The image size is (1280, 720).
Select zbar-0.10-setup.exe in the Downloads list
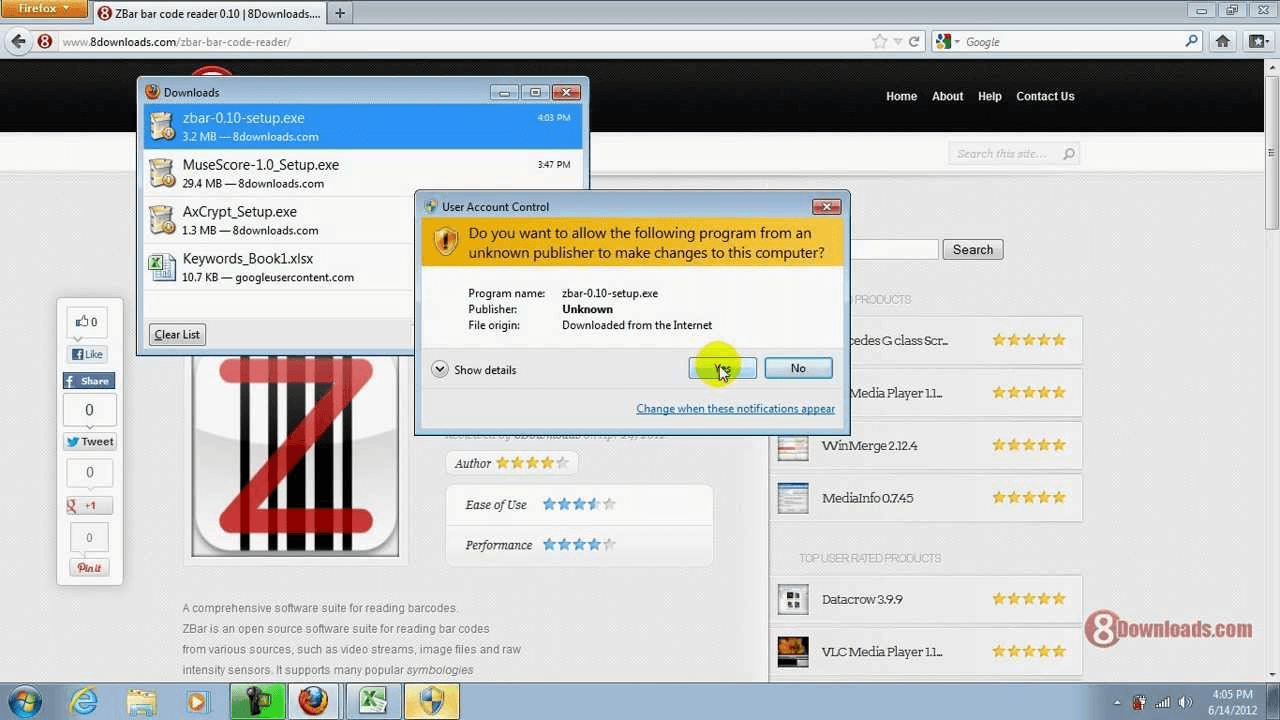pyautogui.click(x=300, y=125)
